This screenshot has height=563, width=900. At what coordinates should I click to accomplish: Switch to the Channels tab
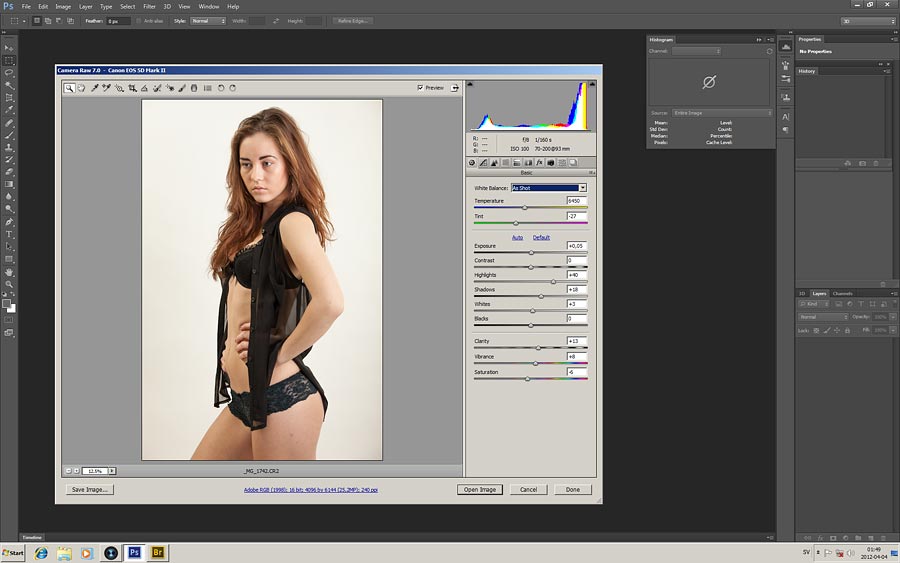click(842, 293)
